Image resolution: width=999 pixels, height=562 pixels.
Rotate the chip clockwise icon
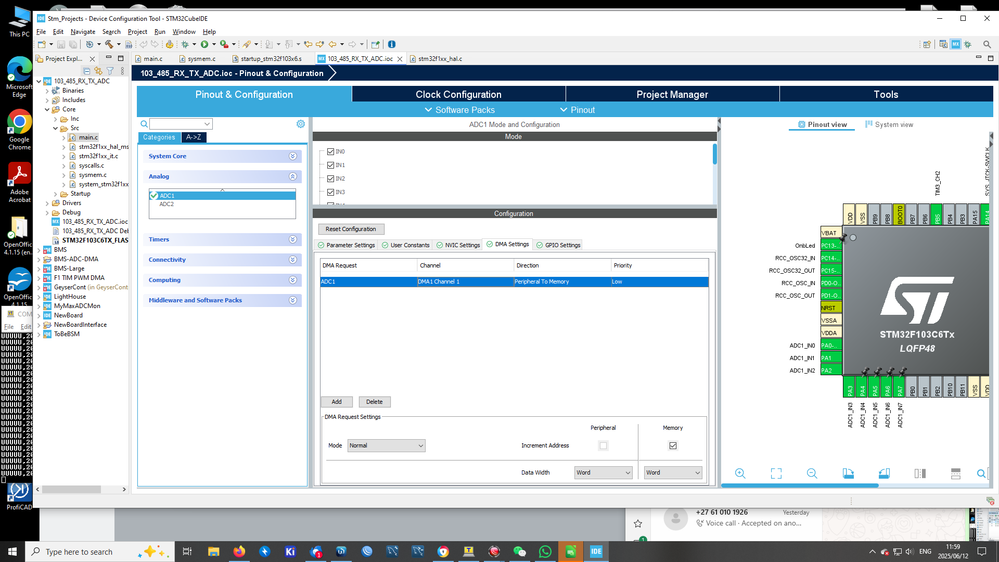[848, 473]
